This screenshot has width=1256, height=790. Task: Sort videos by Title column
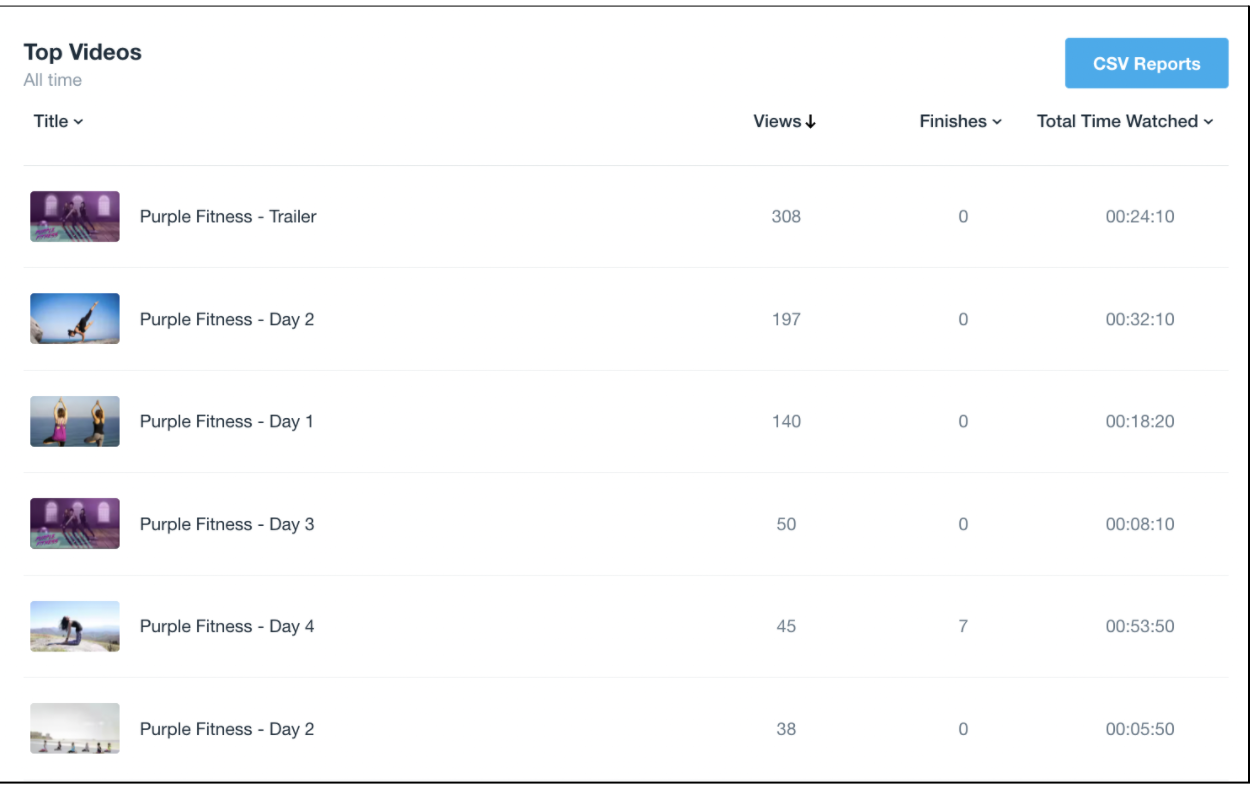point(58,121)
